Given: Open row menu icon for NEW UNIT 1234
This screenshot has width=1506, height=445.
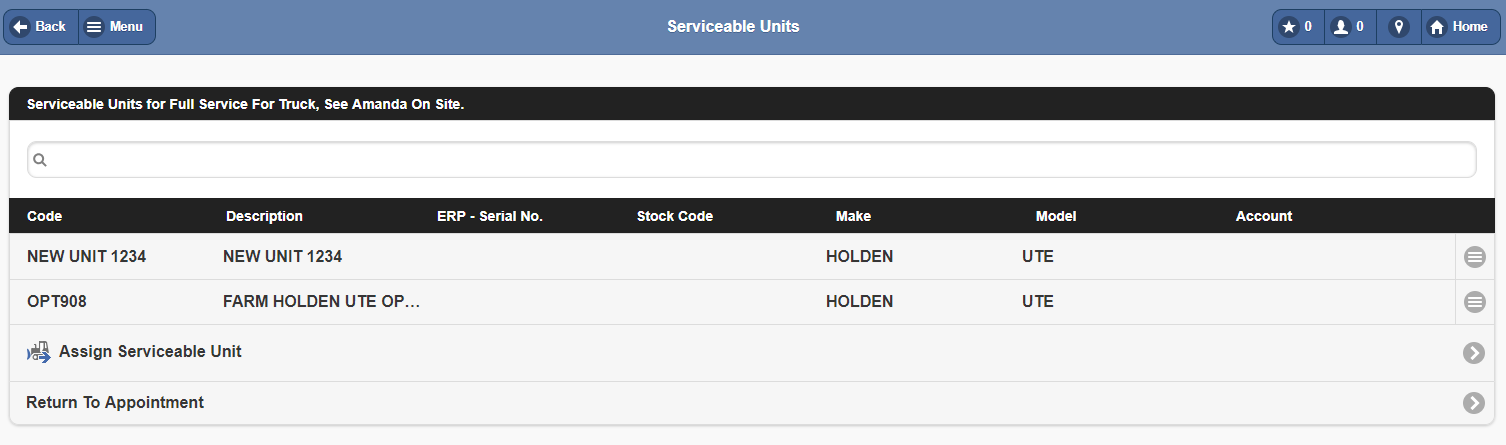Looking at the screenshot, I should (x=1475, y=257).
